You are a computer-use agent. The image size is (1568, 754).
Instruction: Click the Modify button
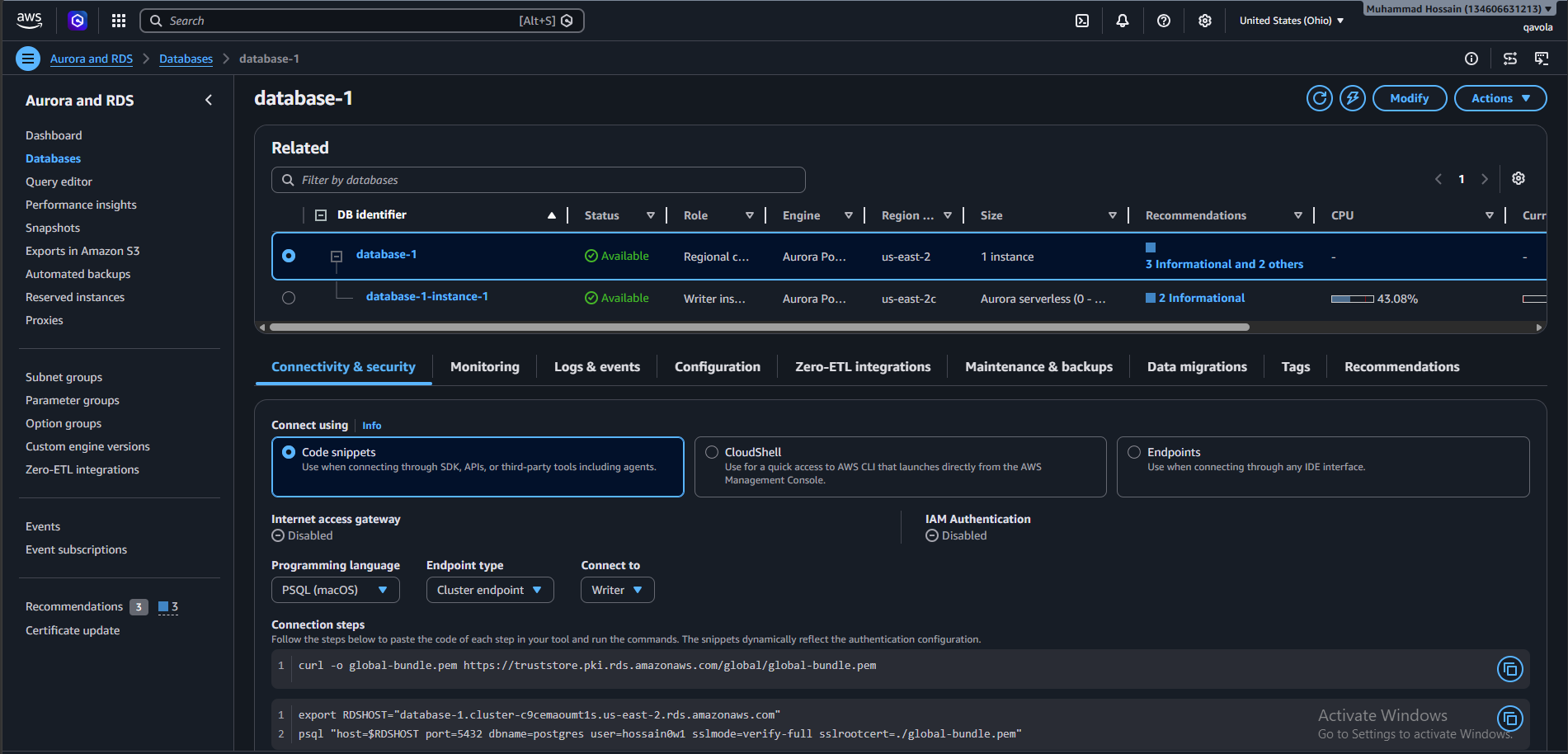point(1410,98)
